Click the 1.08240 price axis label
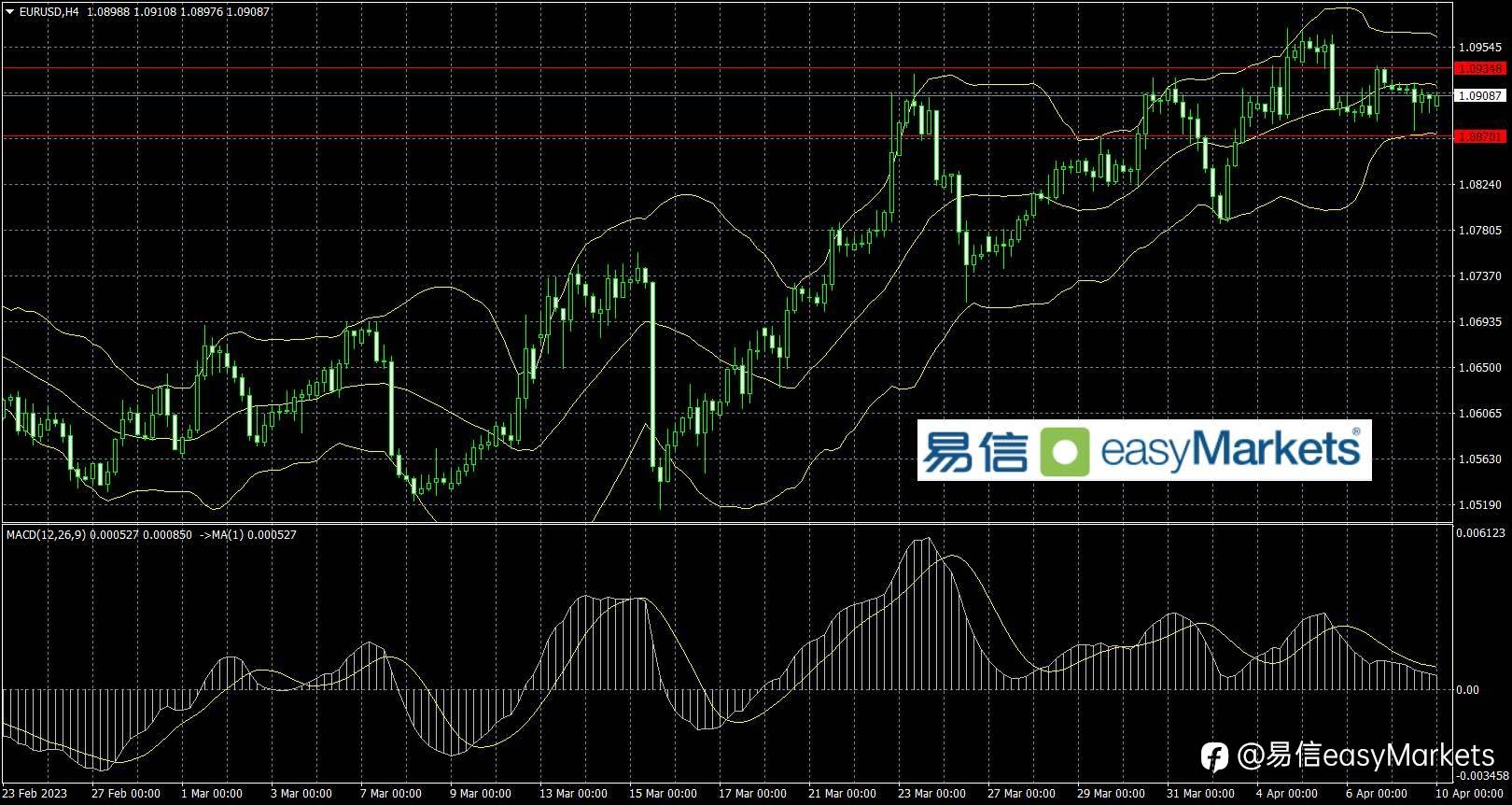The height and width of the screenshot is (805, 1512). click(1479, 185)
